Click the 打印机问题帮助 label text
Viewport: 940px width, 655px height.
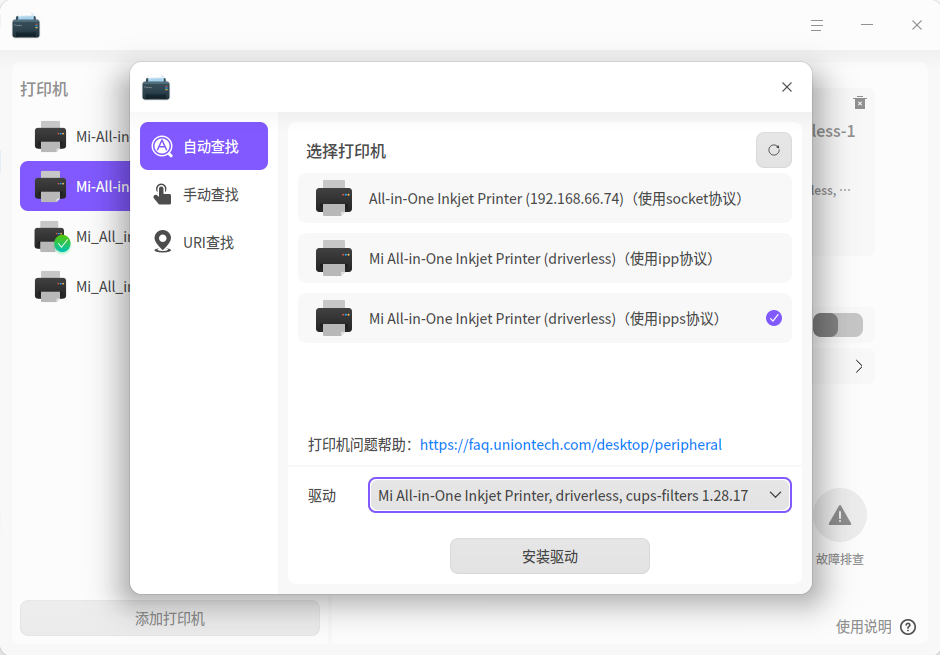[360, 445]
